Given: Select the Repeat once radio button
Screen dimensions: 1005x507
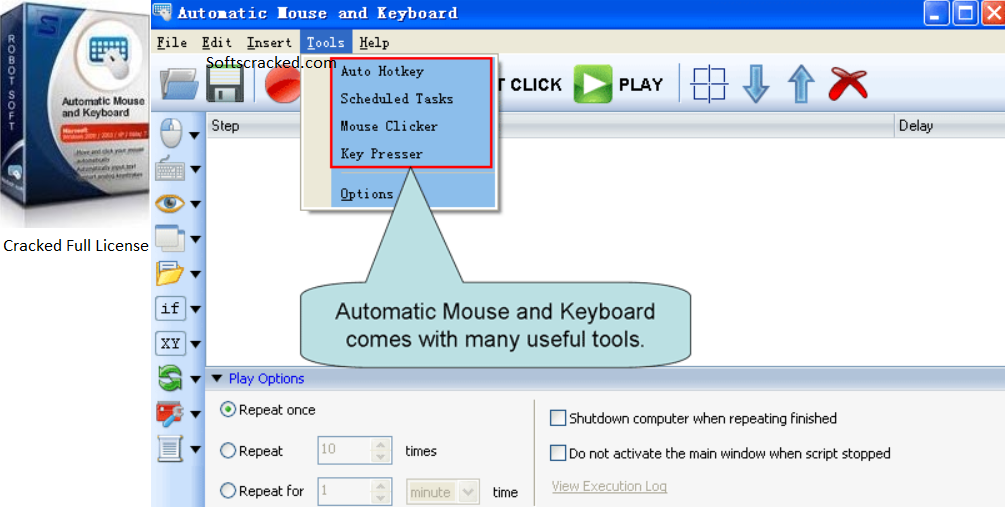Looking at the screenshot, I should point(228,410).
